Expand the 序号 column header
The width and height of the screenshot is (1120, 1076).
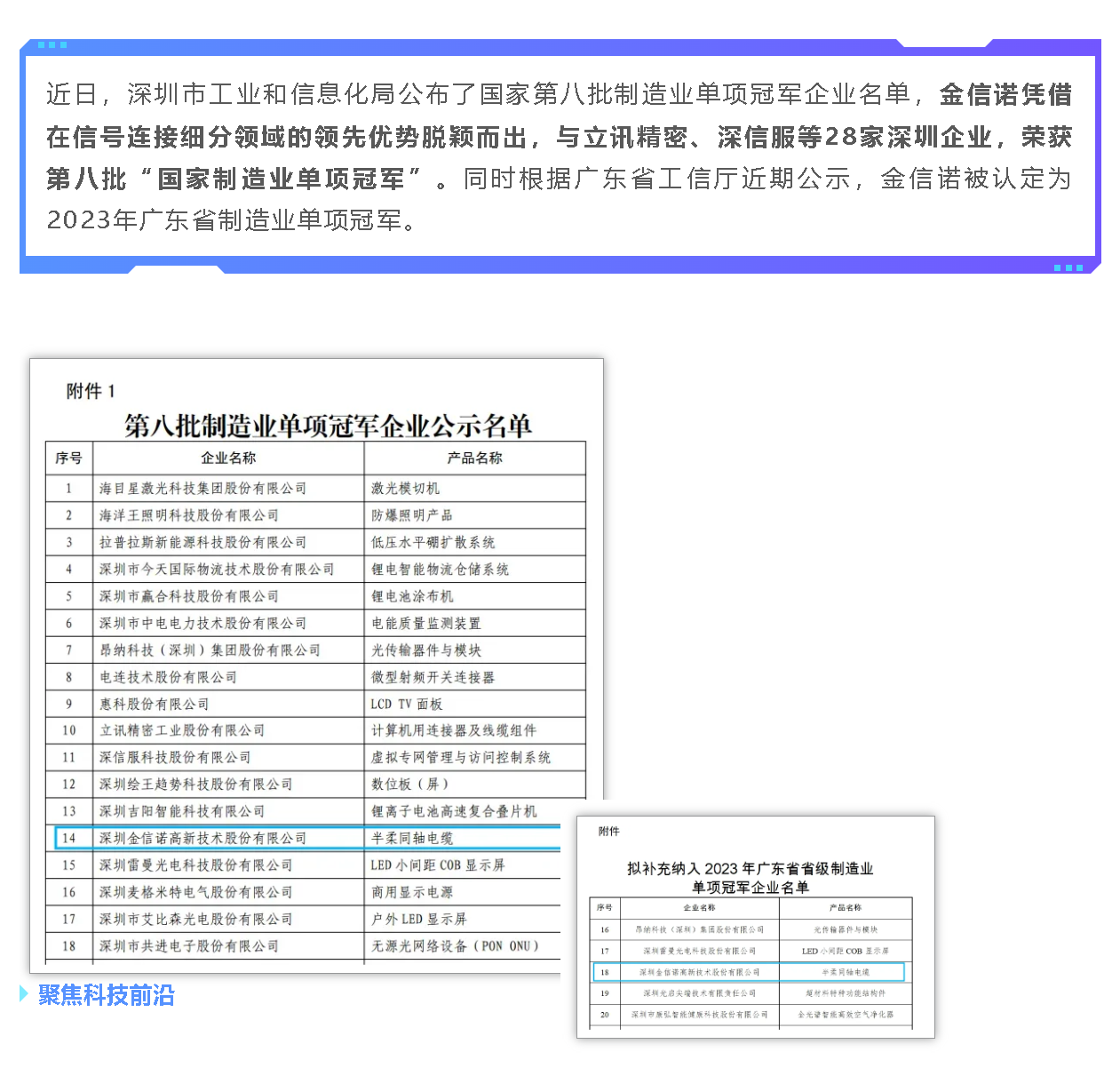click(x=68, y=458)
